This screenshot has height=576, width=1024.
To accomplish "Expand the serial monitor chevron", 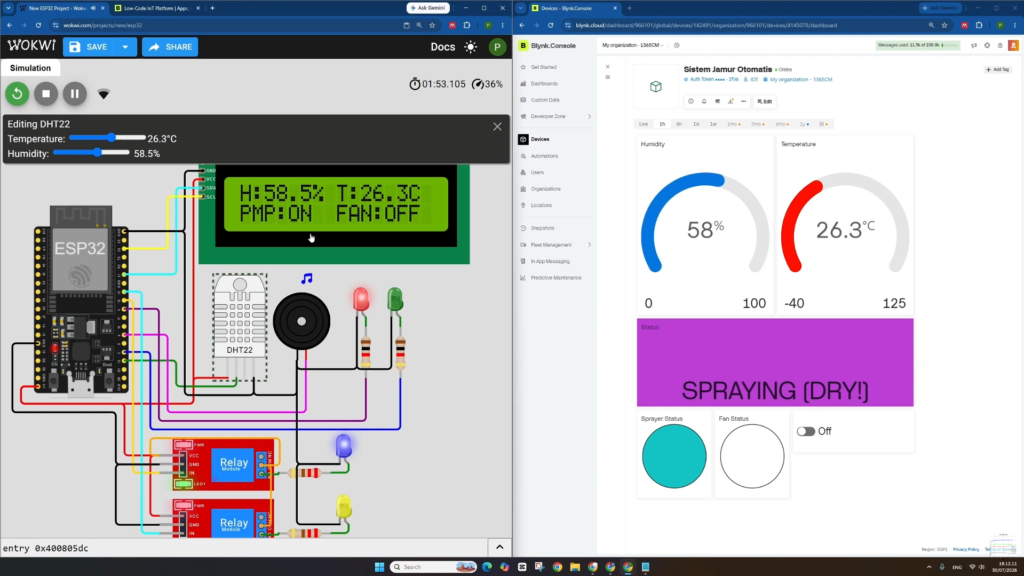I will pyautogui.click(x=500, y=547).
